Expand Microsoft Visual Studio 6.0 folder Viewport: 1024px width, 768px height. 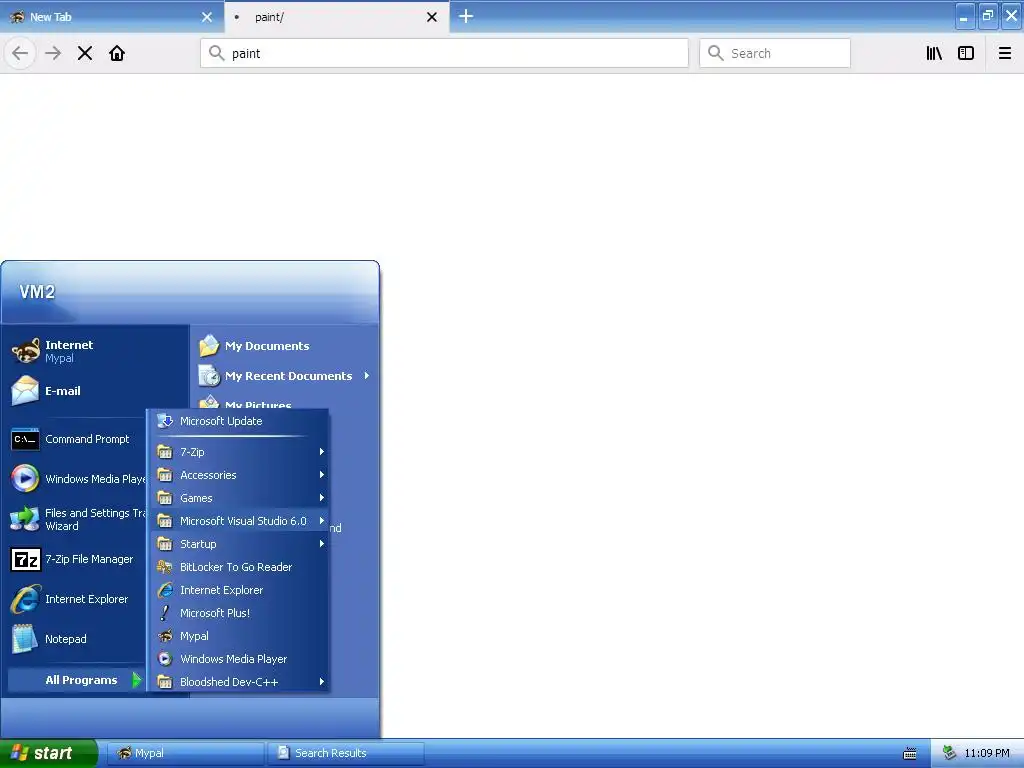[238, 520]
